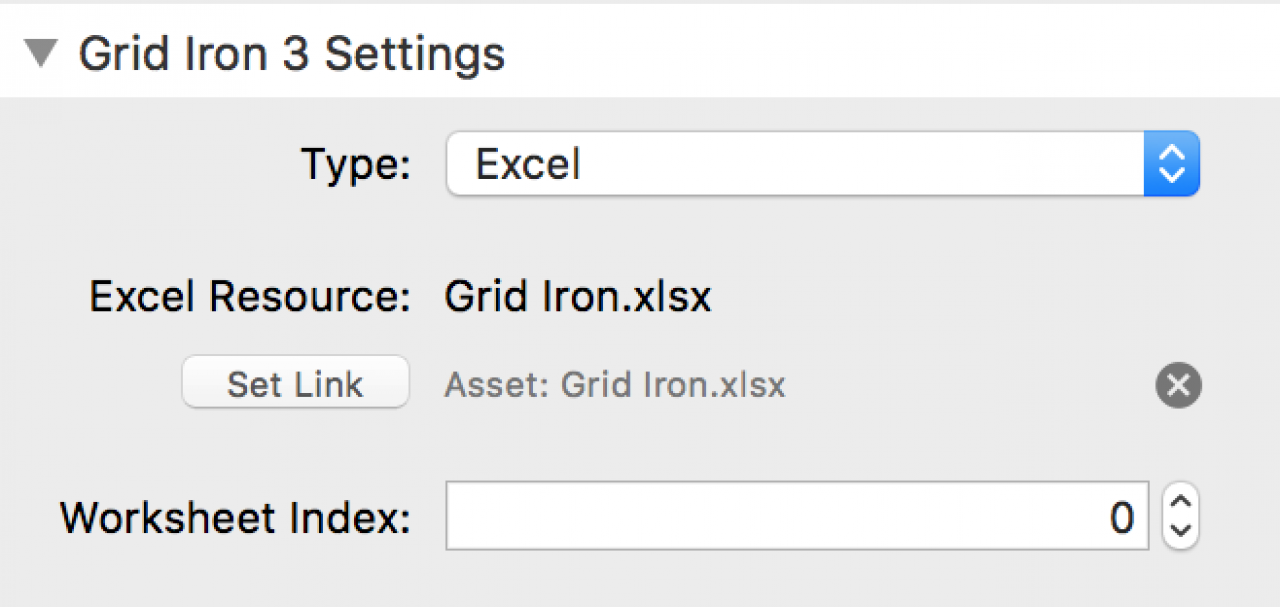The height and width of the screenshot is (607, 1280).
Task: Select the Grid Iron.xlsx resource name
Action: (x=578, y=297)
